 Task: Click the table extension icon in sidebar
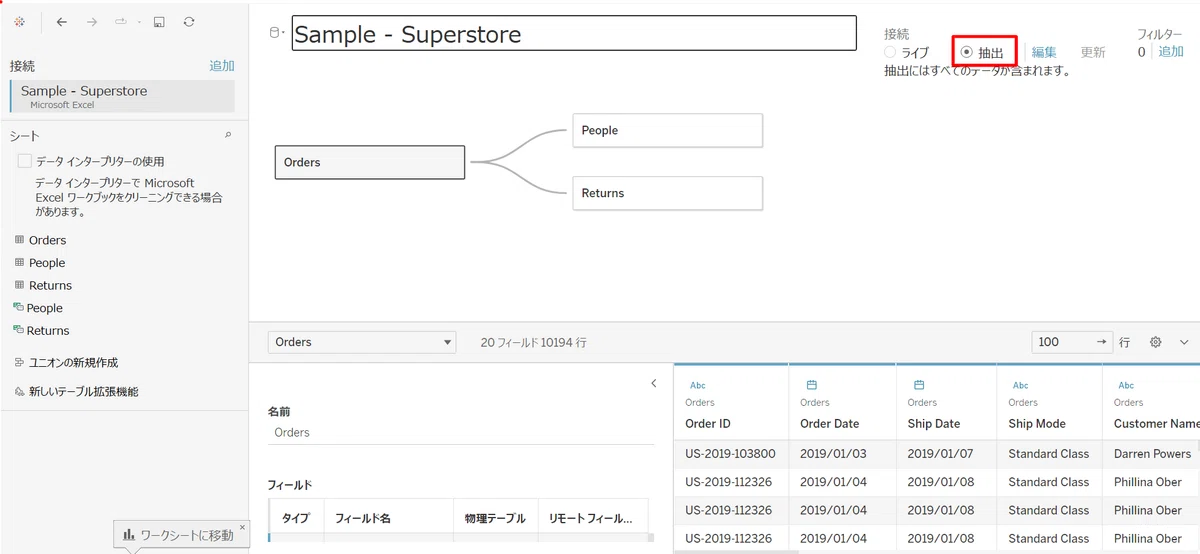pos(19,392)
